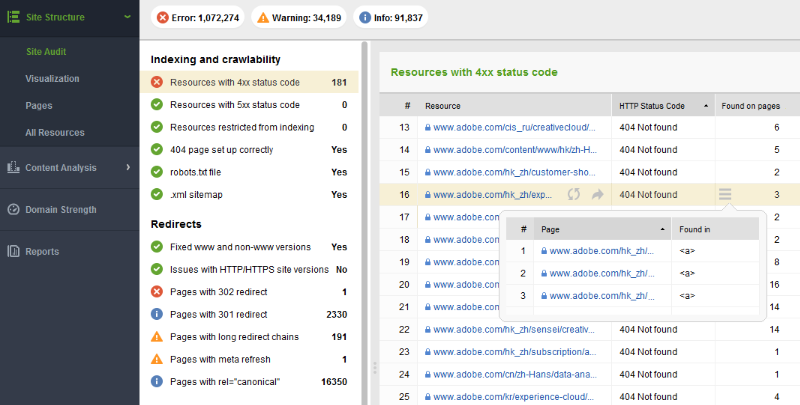Viewport: 800px width, 405px height.
Task: Open the cis_ru/creativecloud resource link
Action: (x=514, y=127)
